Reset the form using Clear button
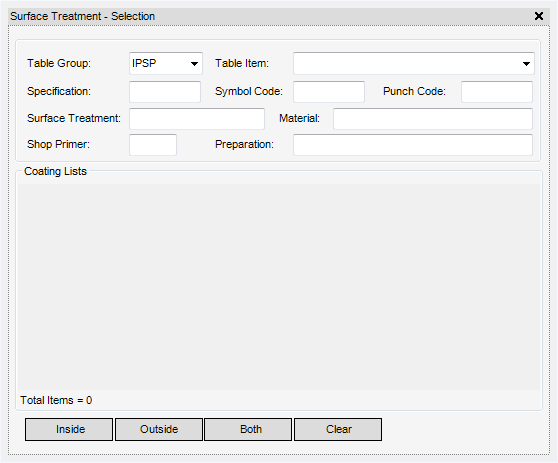Viewport: 558px width, 463px height. [x=338, y=430]
